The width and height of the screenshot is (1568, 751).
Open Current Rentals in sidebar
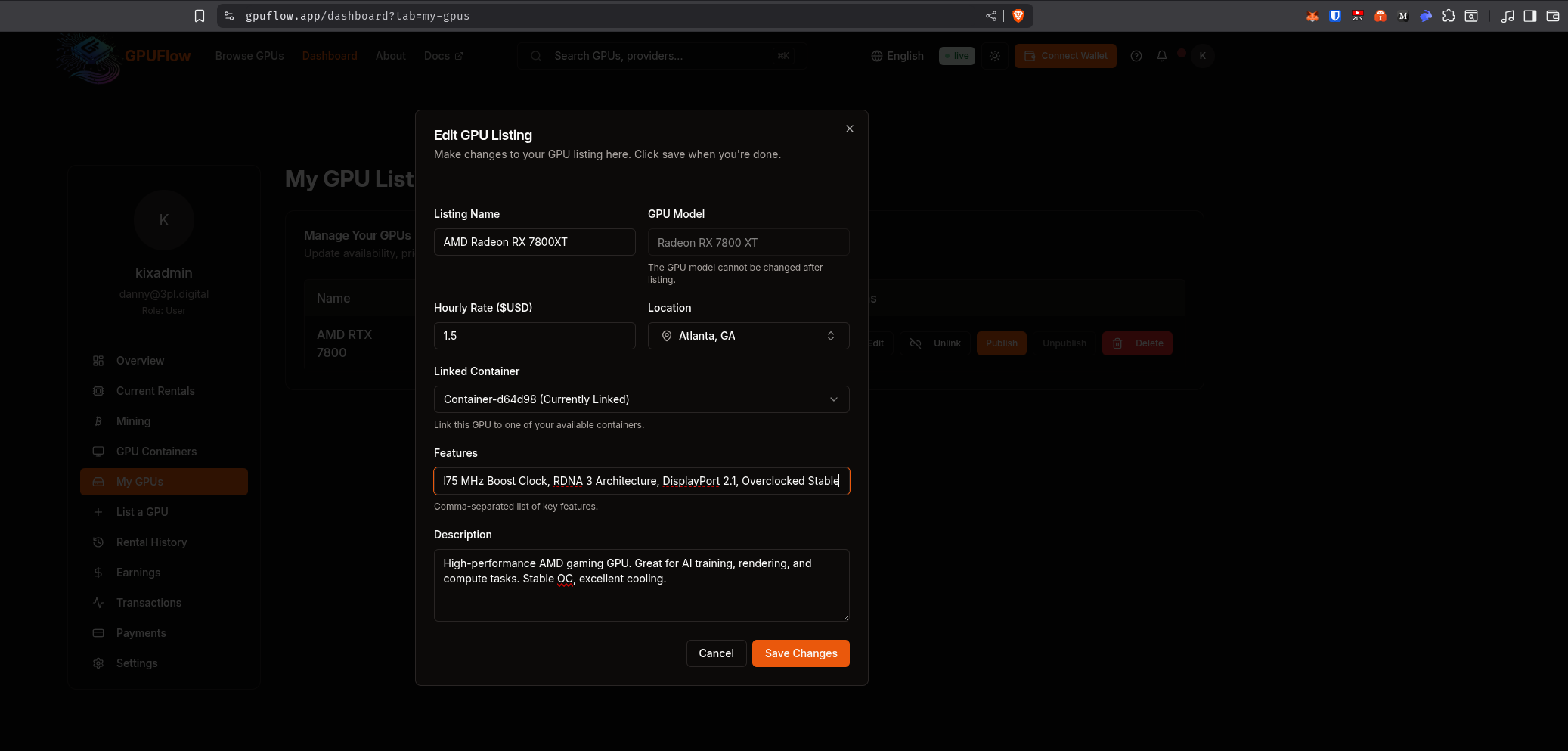[x=164, y=391]
